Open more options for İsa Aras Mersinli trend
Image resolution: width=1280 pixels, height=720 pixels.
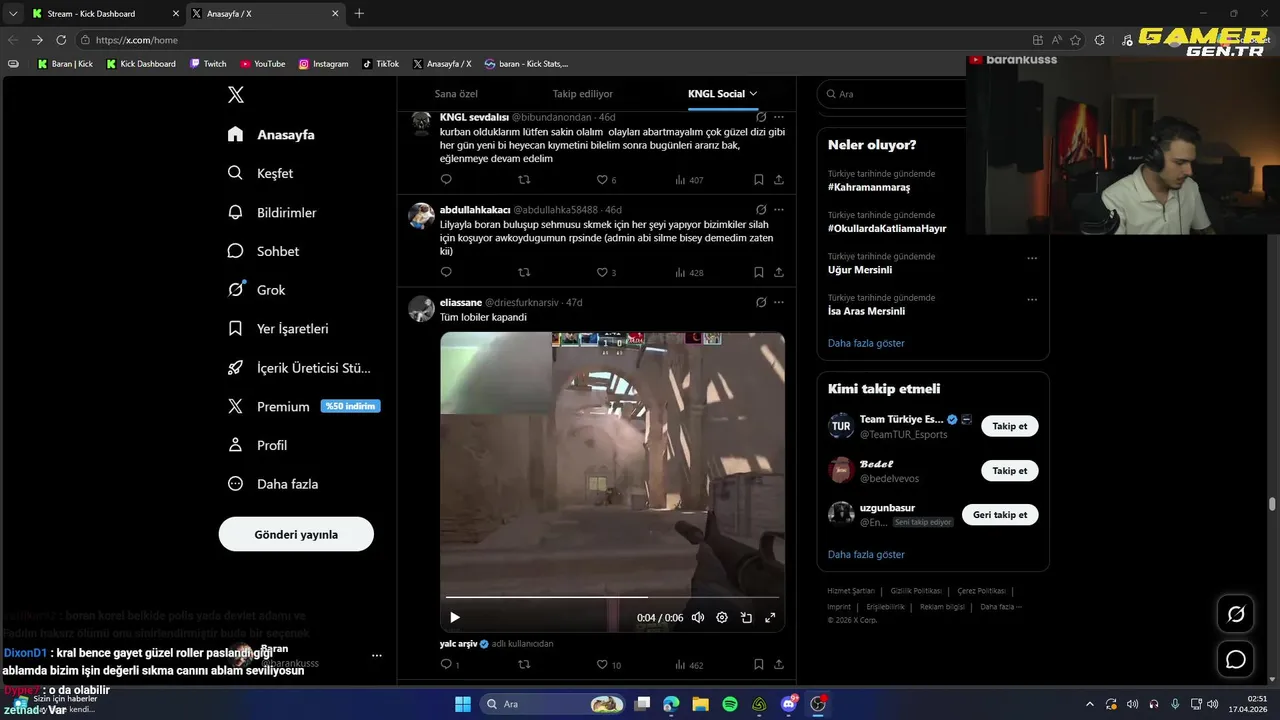tap(1032, 299)
